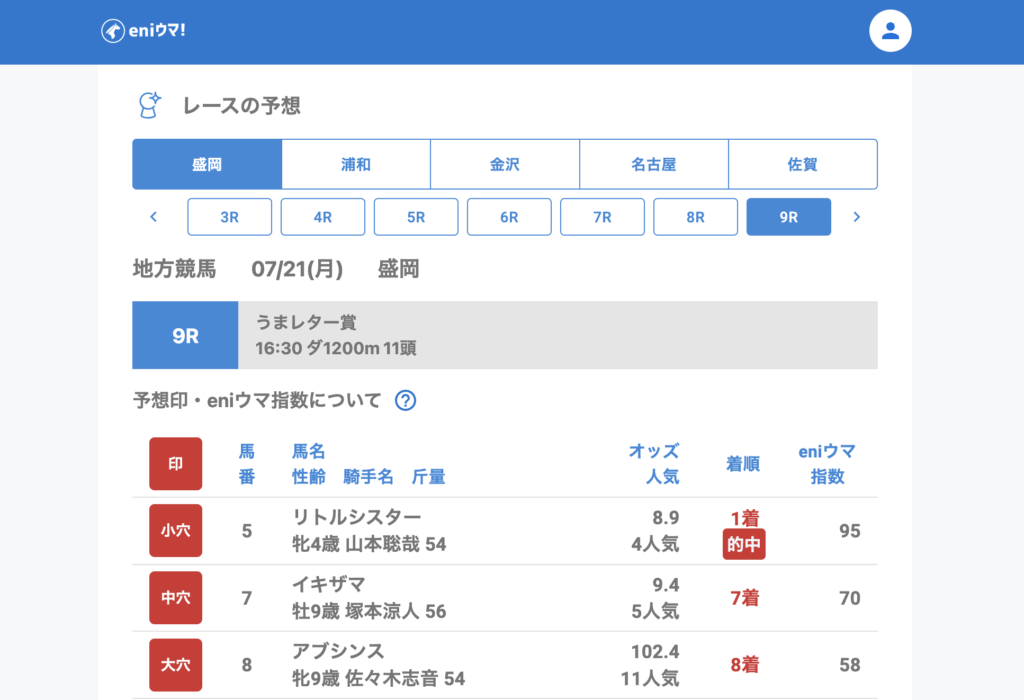The height and width of the screenshot is (700, 1024).
Task: Click the eniウマ! logo in header
Action: point(144,31)
